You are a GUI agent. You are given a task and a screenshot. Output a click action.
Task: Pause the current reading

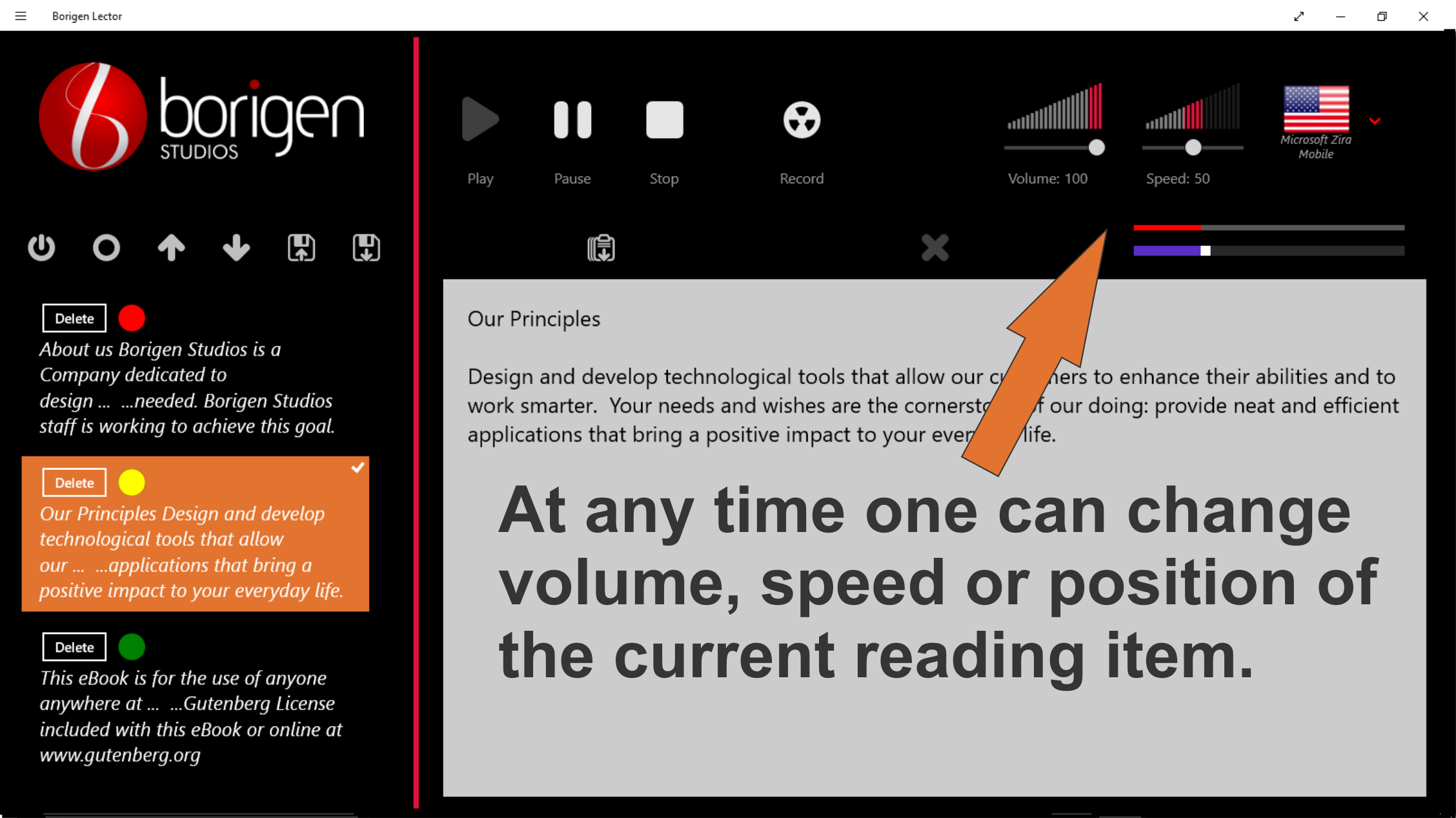pyautogui.click(x=572, y=120)
